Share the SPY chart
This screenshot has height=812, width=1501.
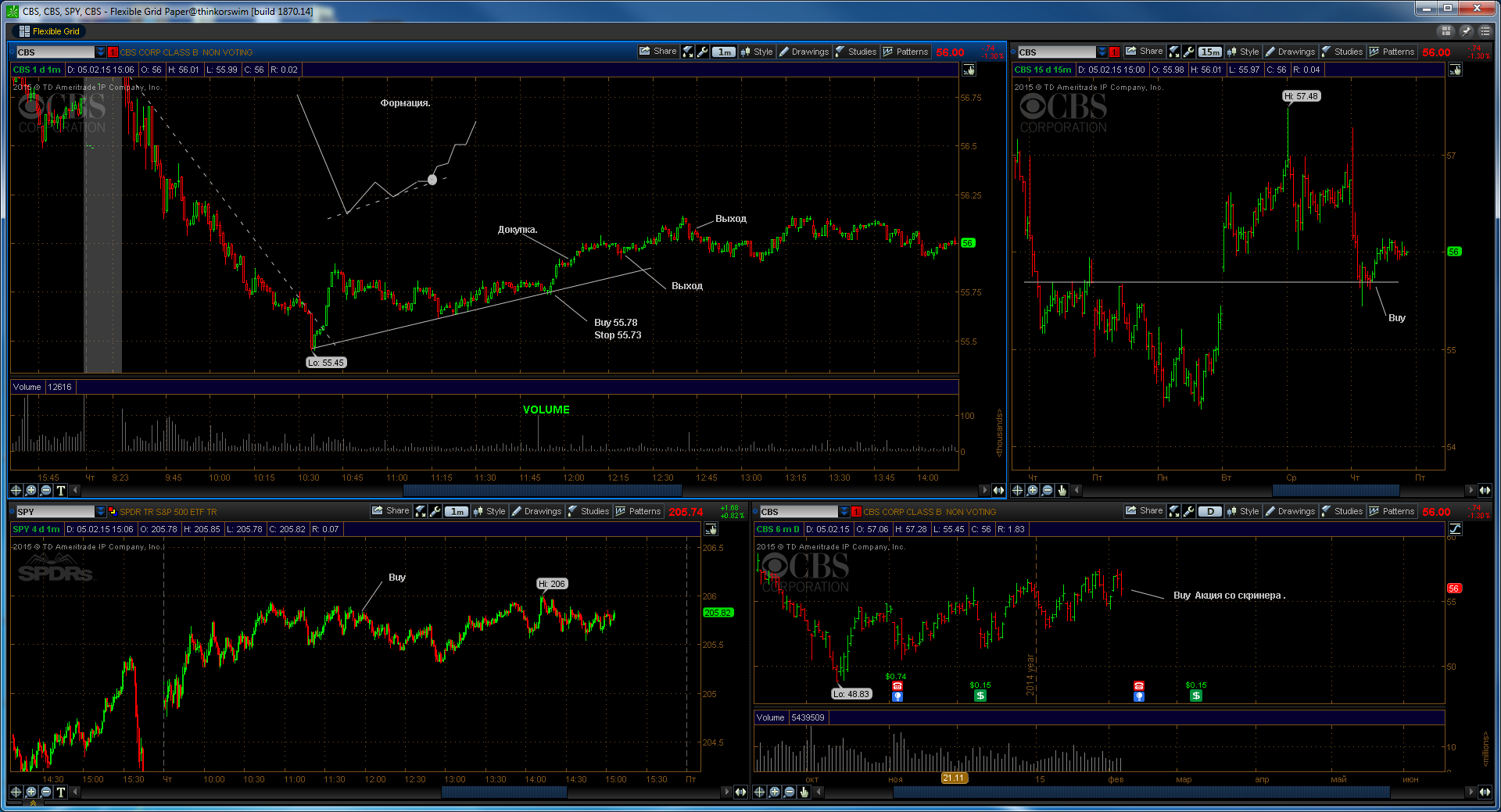click(x=391, y=511)
